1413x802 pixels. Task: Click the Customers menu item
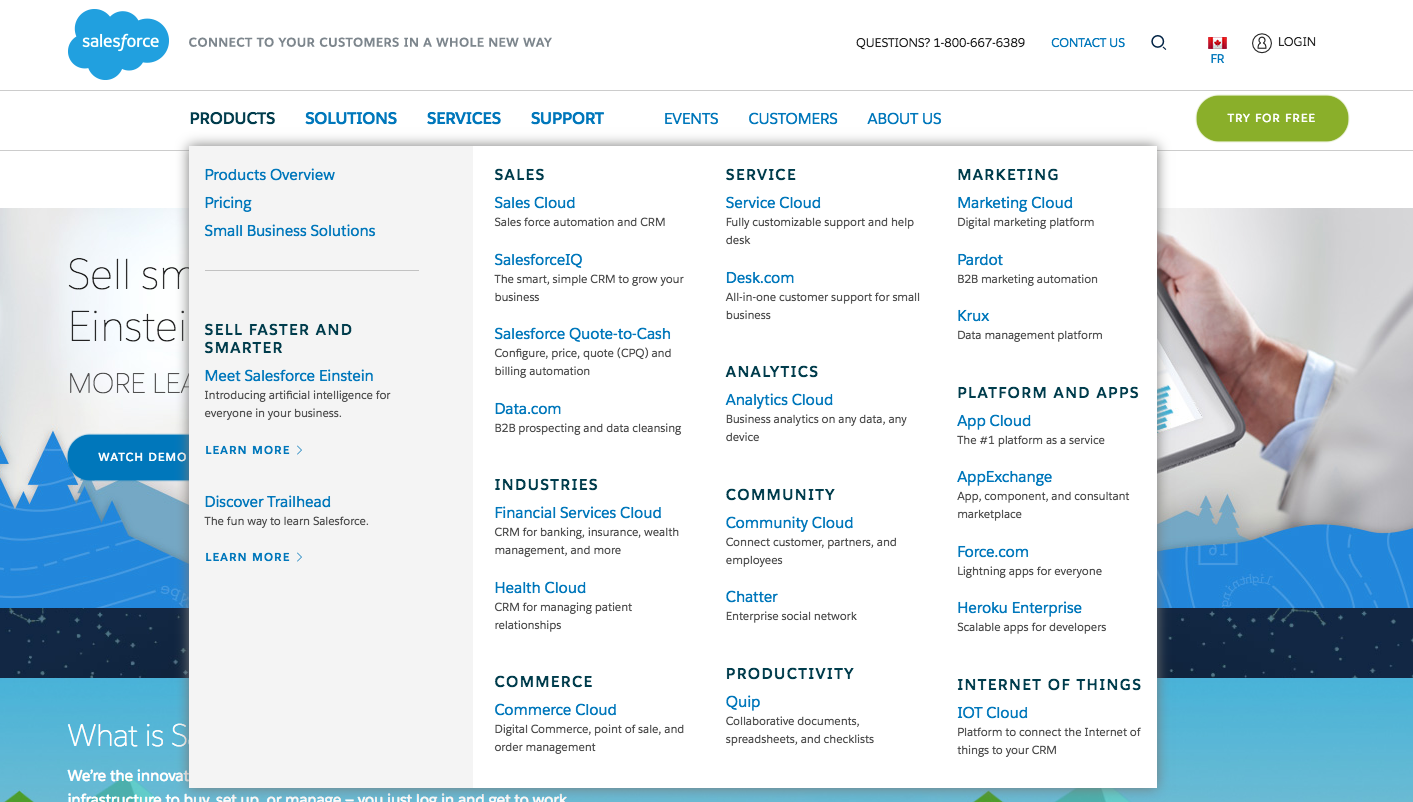(x=792, y=118)
